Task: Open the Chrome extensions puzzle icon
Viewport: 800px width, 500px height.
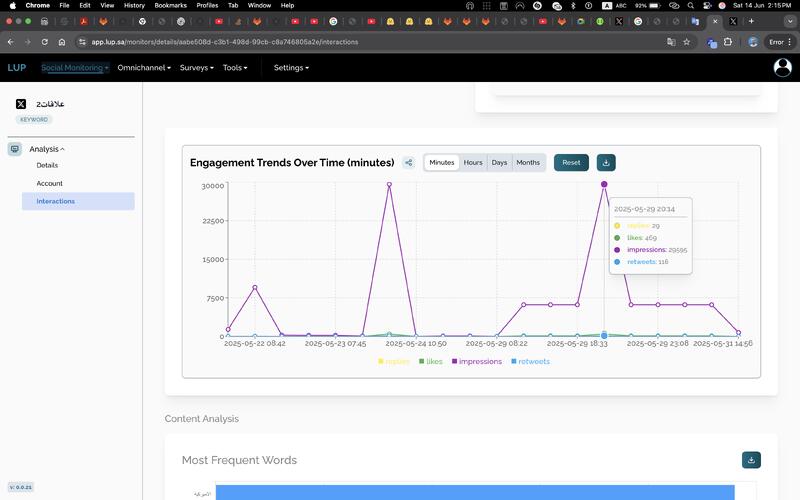Action: point(728,42)
